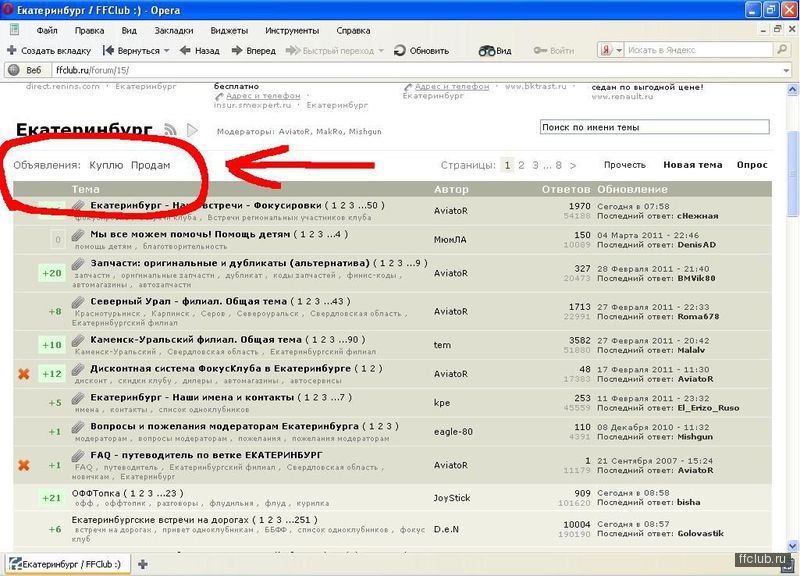Open topic Северный Урал - филиал

[x=188, y=301]
